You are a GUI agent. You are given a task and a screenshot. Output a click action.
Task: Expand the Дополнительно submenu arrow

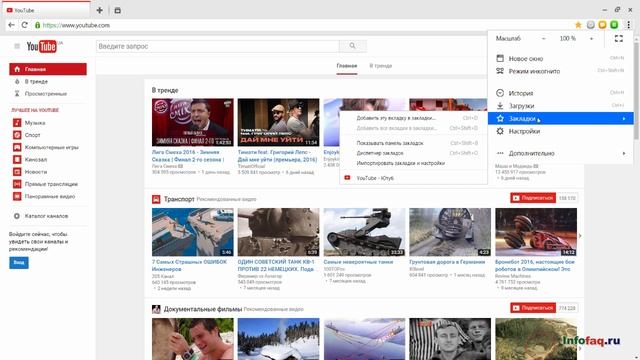click(x=624, y=153)
